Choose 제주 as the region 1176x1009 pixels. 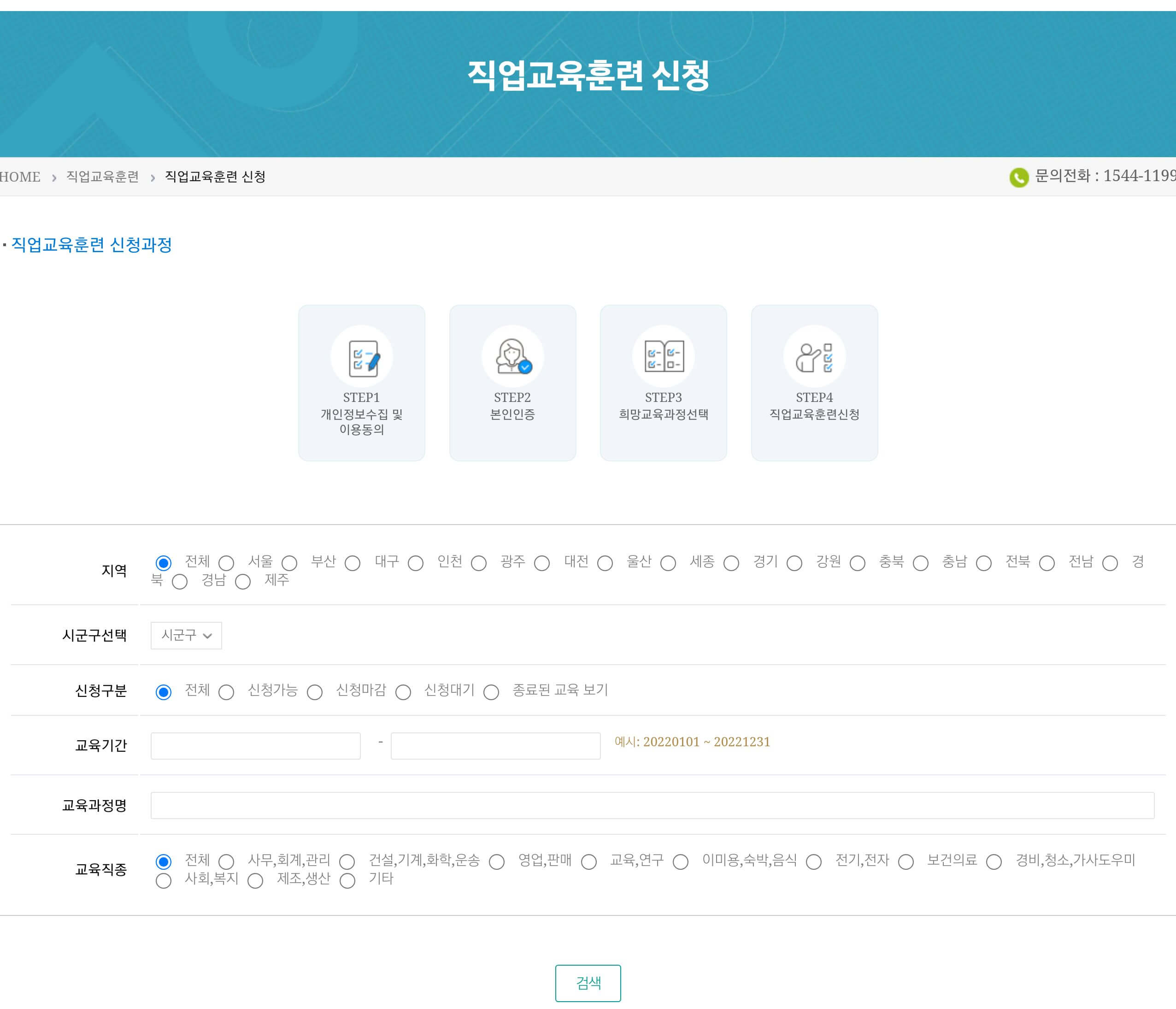click(x=243, y=582)
